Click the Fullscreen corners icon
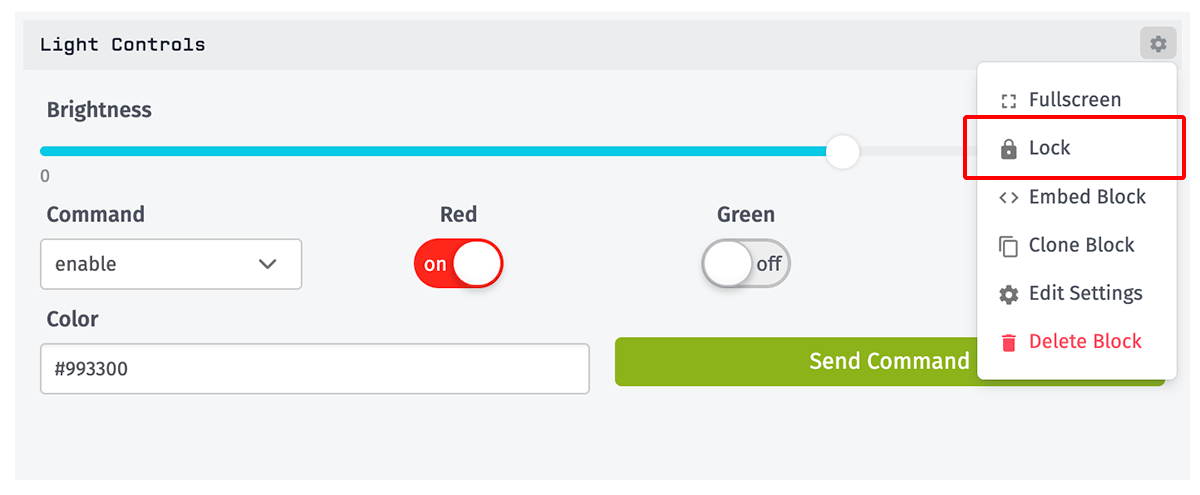 point(1009,101)
